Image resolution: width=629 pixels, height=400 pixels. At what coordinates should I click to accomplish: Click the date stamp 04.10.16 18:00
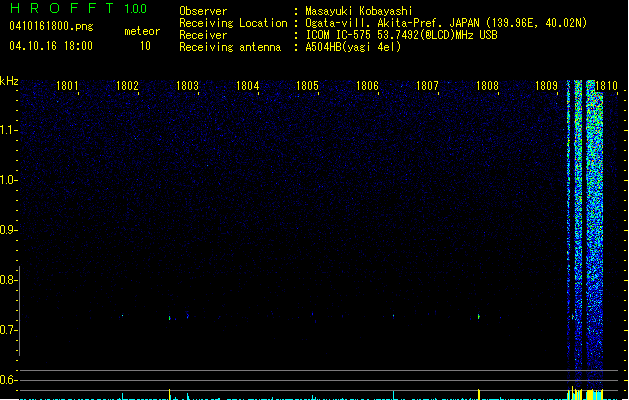click(51, 46)
